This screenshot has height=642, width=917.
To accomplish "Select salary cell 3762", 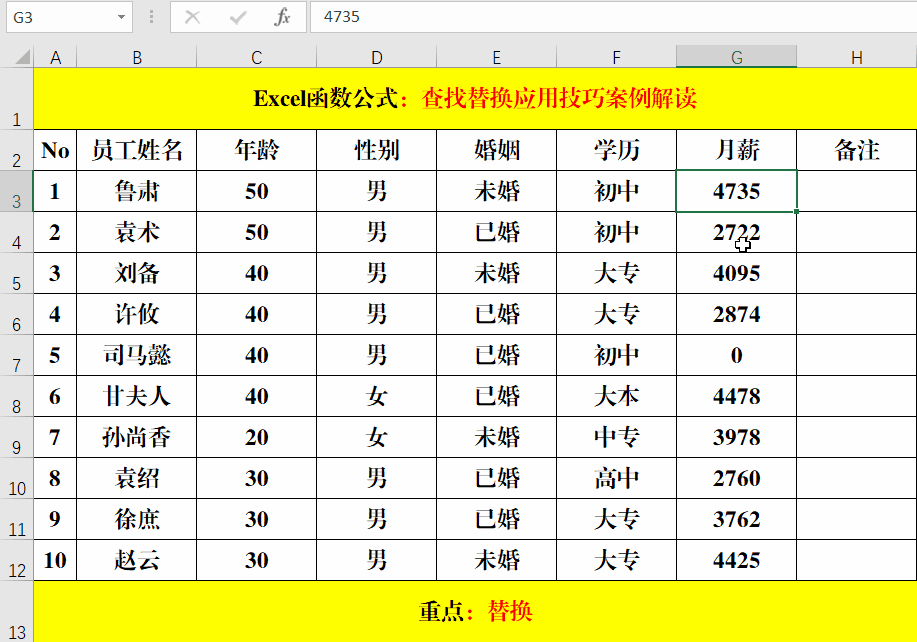I will [x=736, y=519].
